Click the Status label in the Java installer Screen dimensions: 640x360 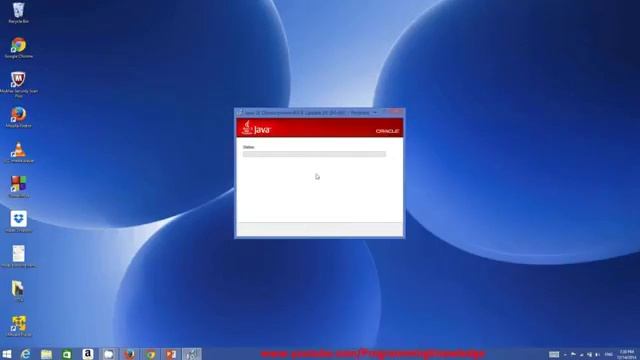(249, 147)
